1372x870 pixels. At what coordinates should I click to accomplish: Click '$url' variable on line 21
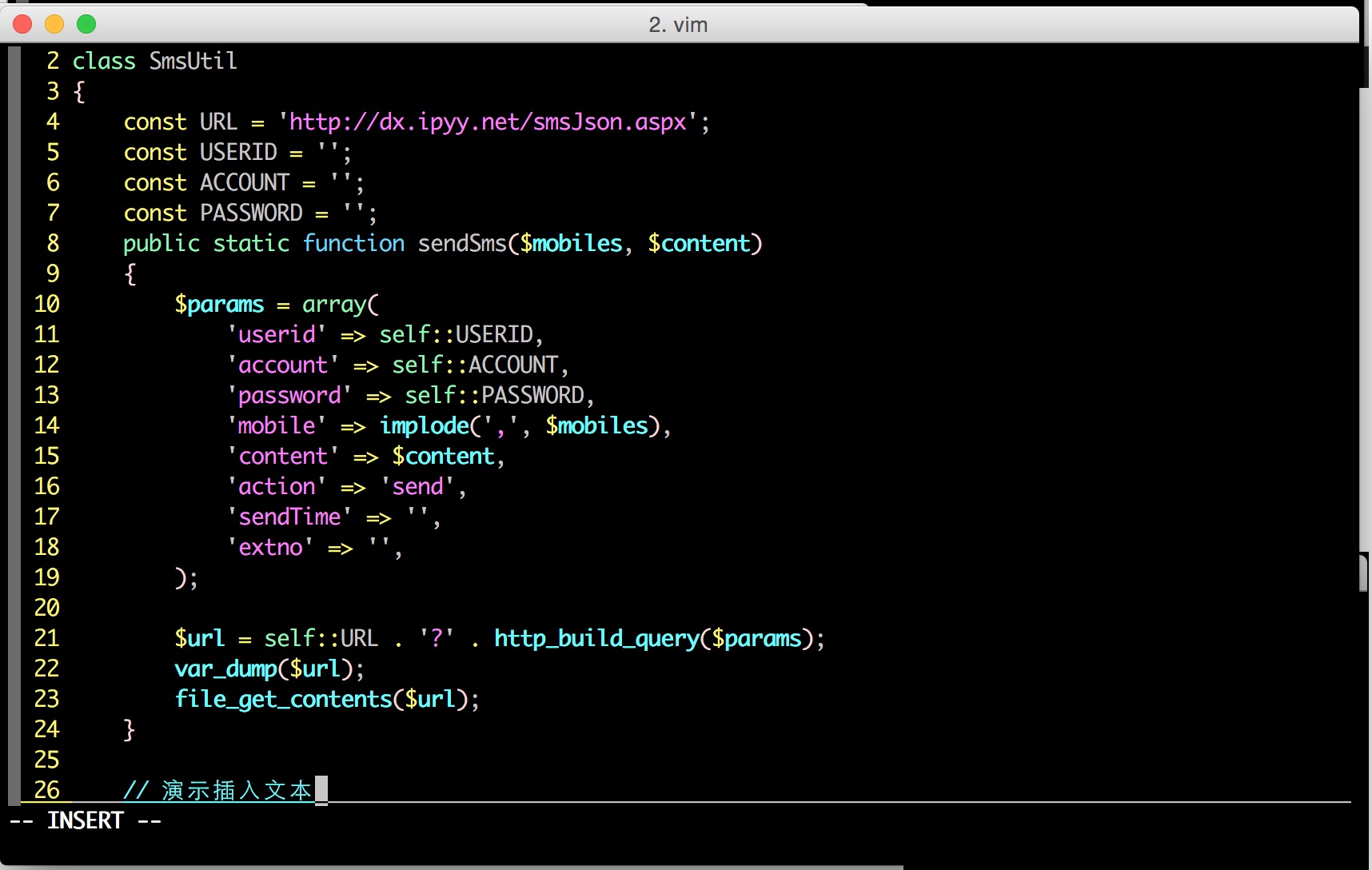click(x=200, y=638)
